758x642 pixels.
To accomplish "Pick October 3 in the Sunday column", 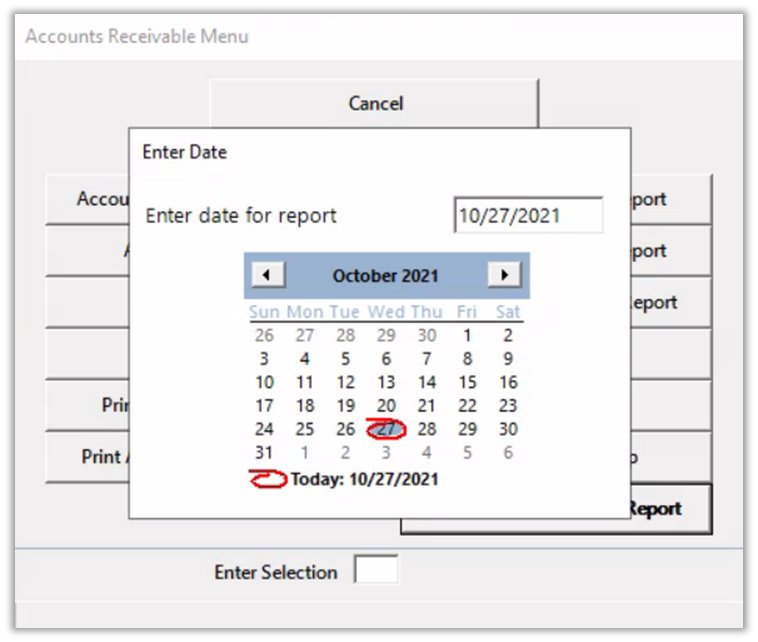I will [264, 358].
